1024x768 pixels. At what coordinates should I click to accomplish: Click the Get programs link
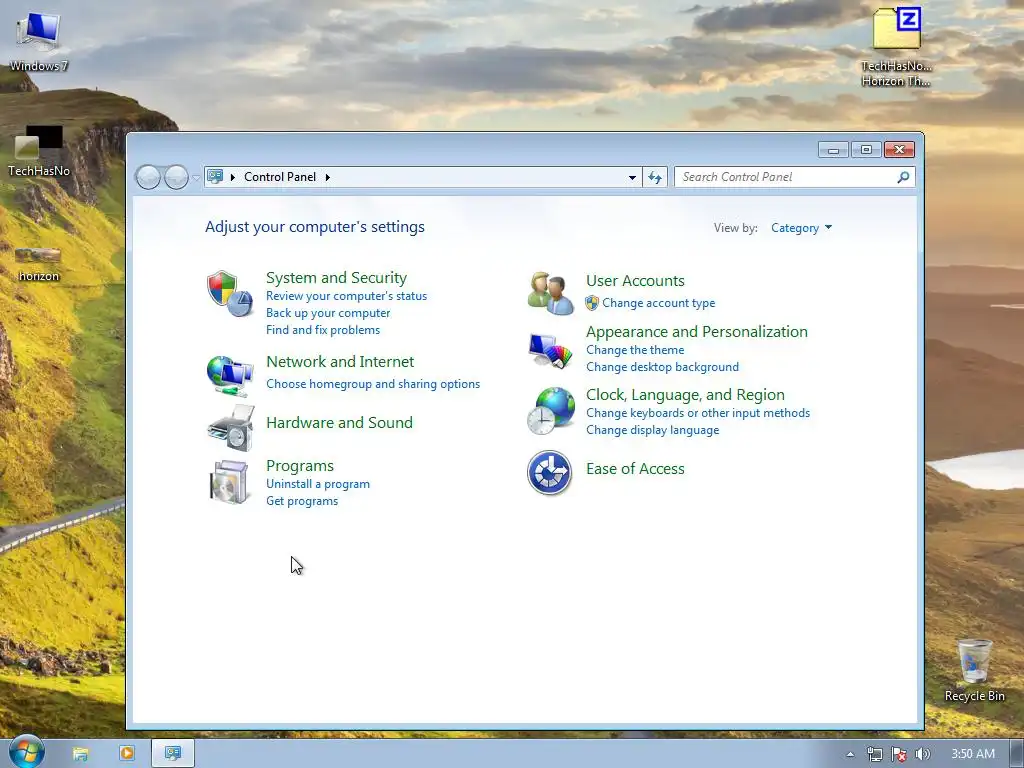302,501
